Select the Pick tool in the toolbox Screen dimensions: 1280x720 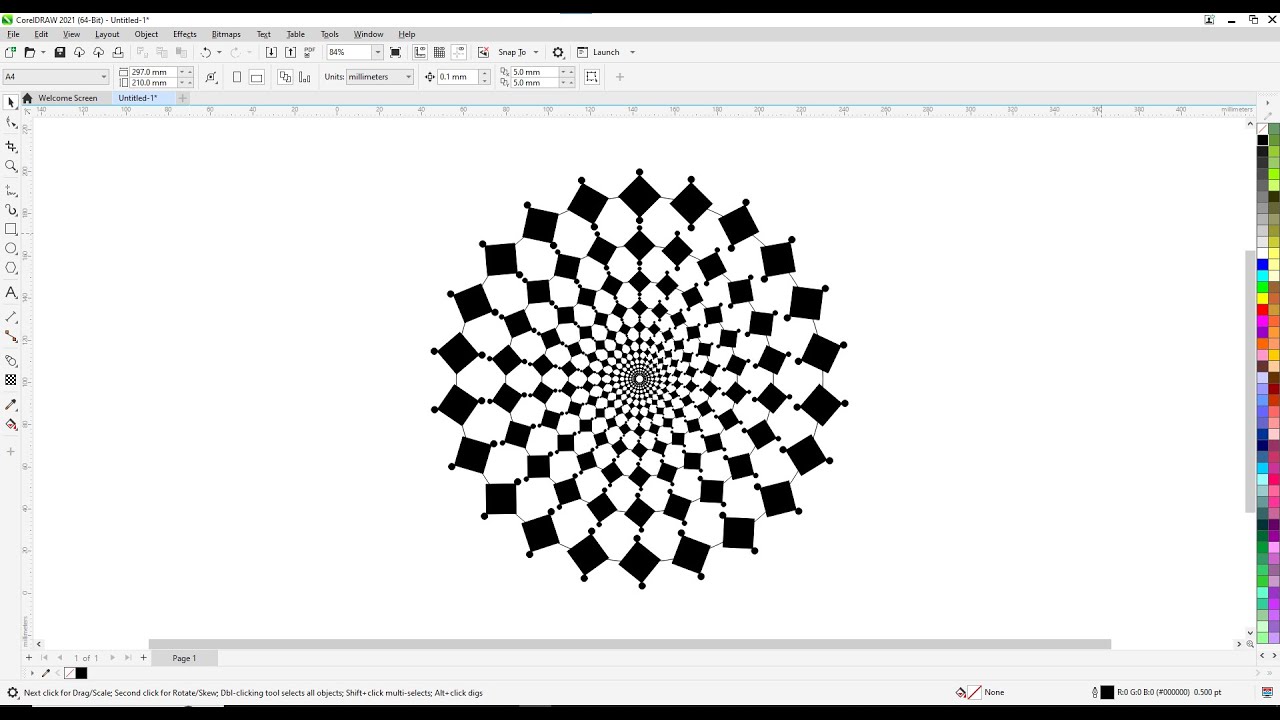(11, 102)
